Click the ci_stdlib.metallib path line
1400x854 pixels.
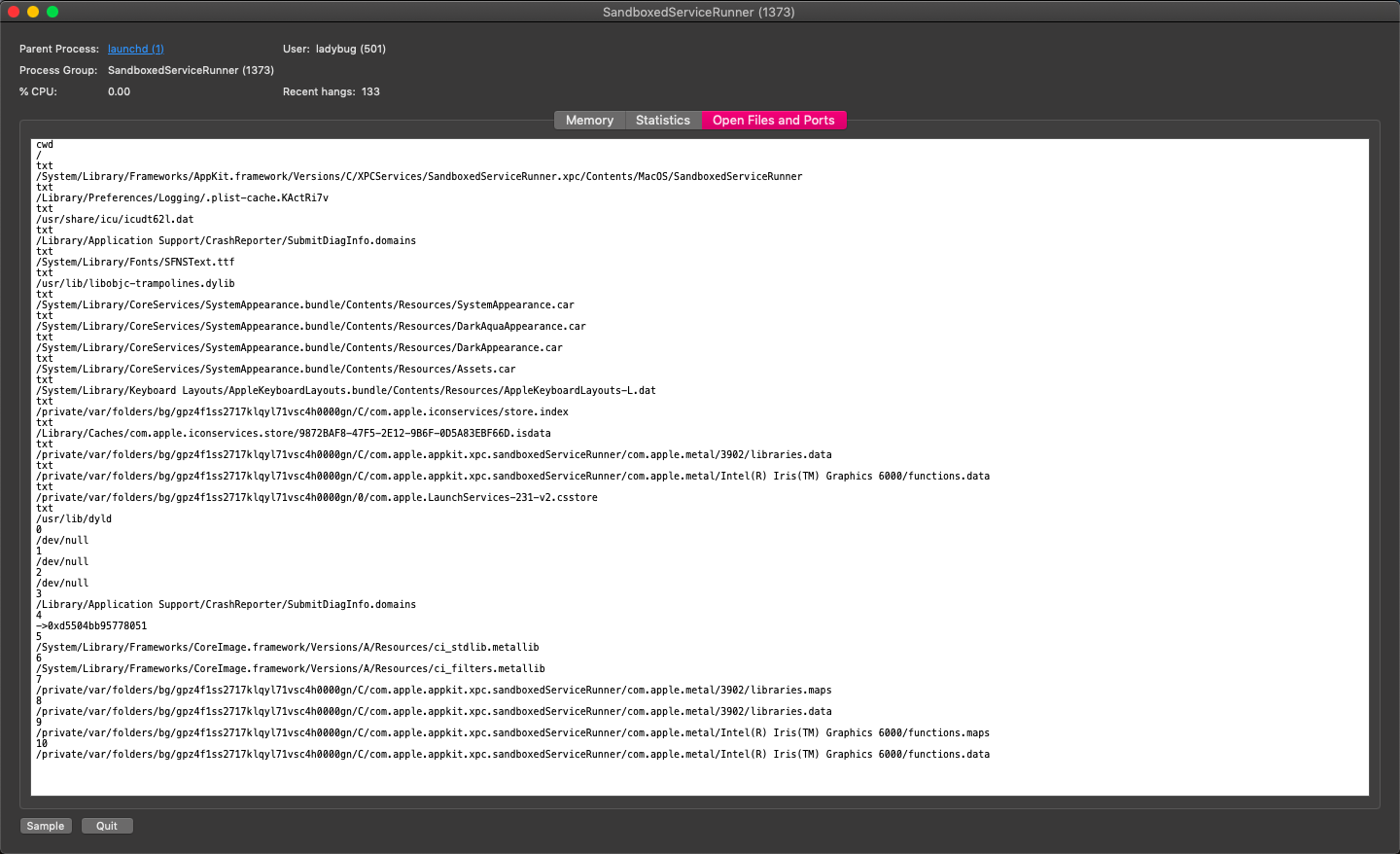coord(288,648)
